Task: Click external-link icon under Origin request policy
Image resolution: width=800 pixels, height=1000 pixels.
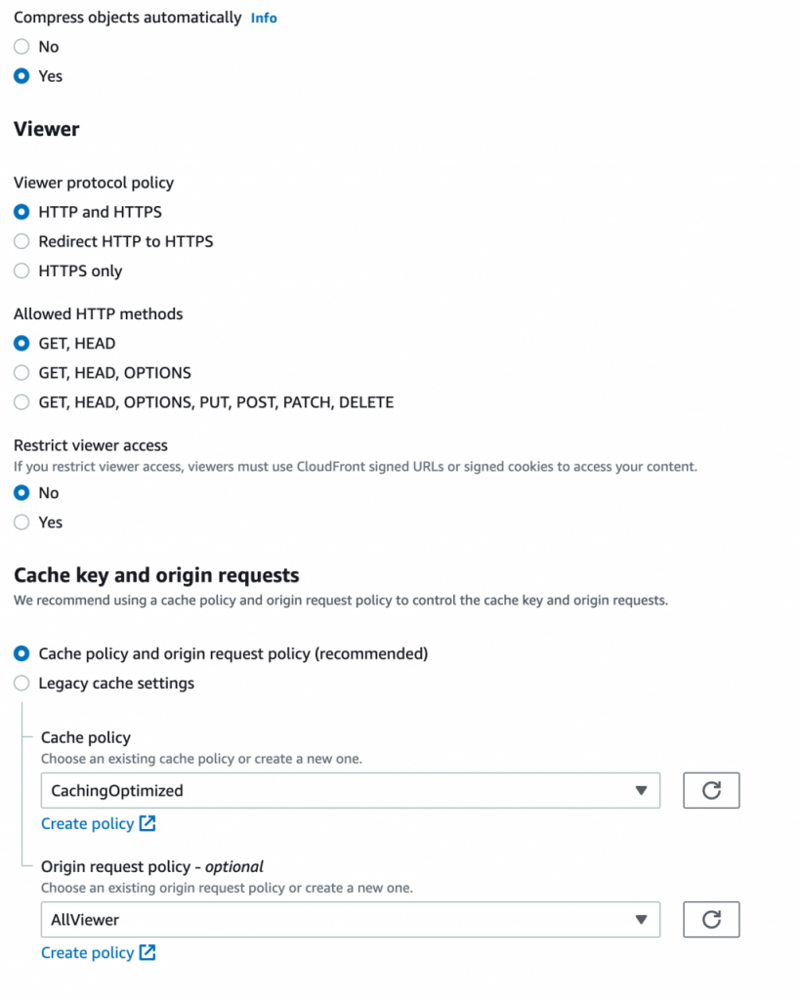Action: click(x=147, y=953)
